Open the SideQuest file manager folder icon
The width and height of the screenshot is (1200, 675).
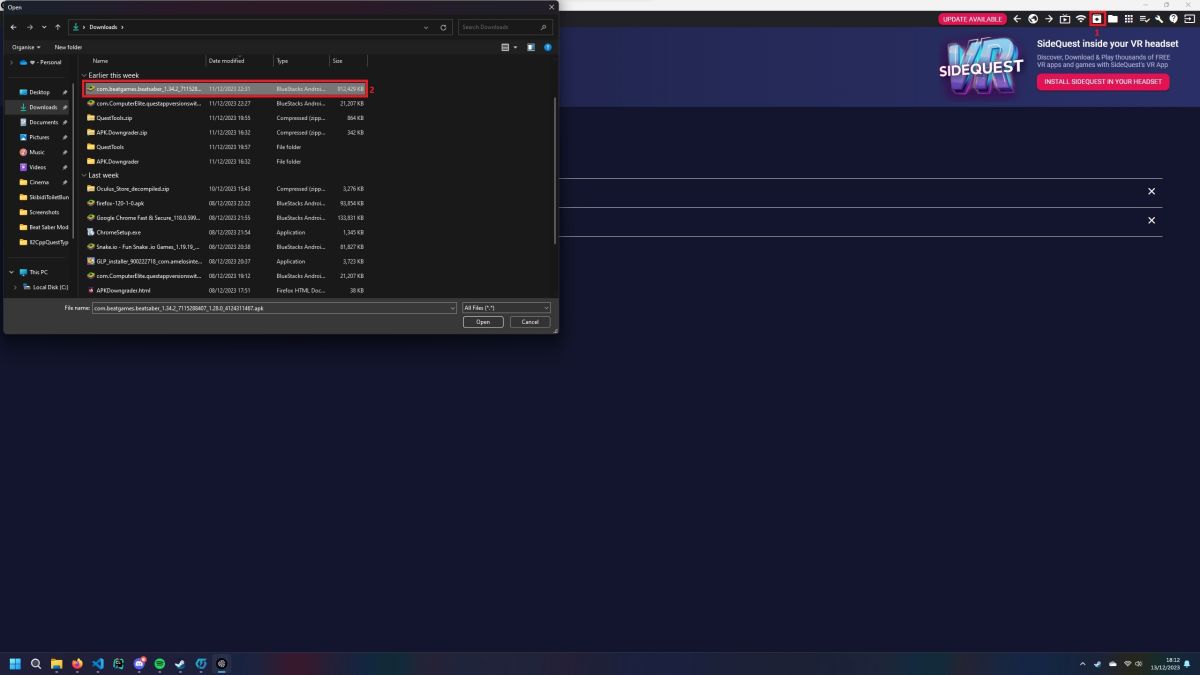coord(1113,19)
